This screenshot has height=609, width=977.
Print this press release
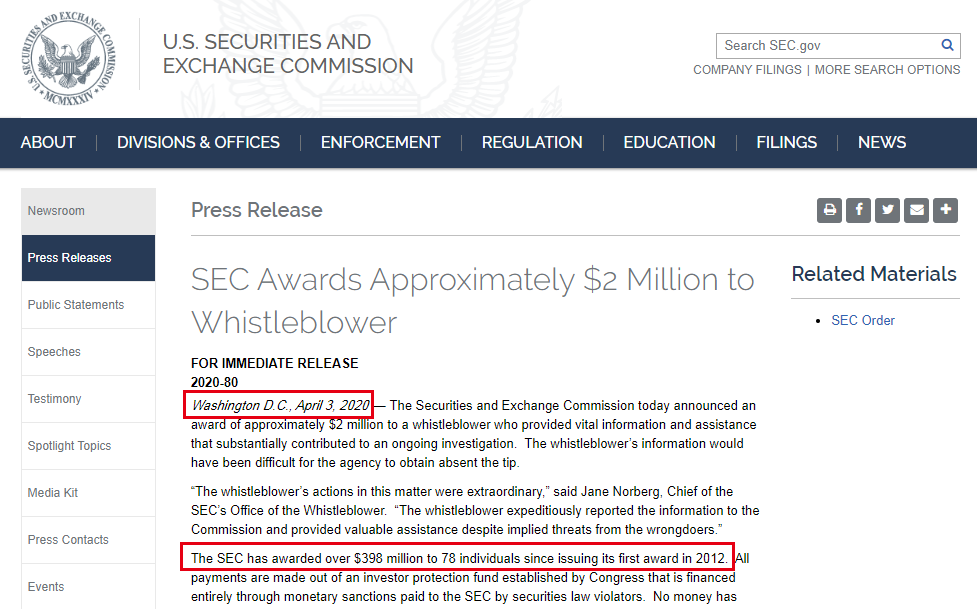[829, 210]
